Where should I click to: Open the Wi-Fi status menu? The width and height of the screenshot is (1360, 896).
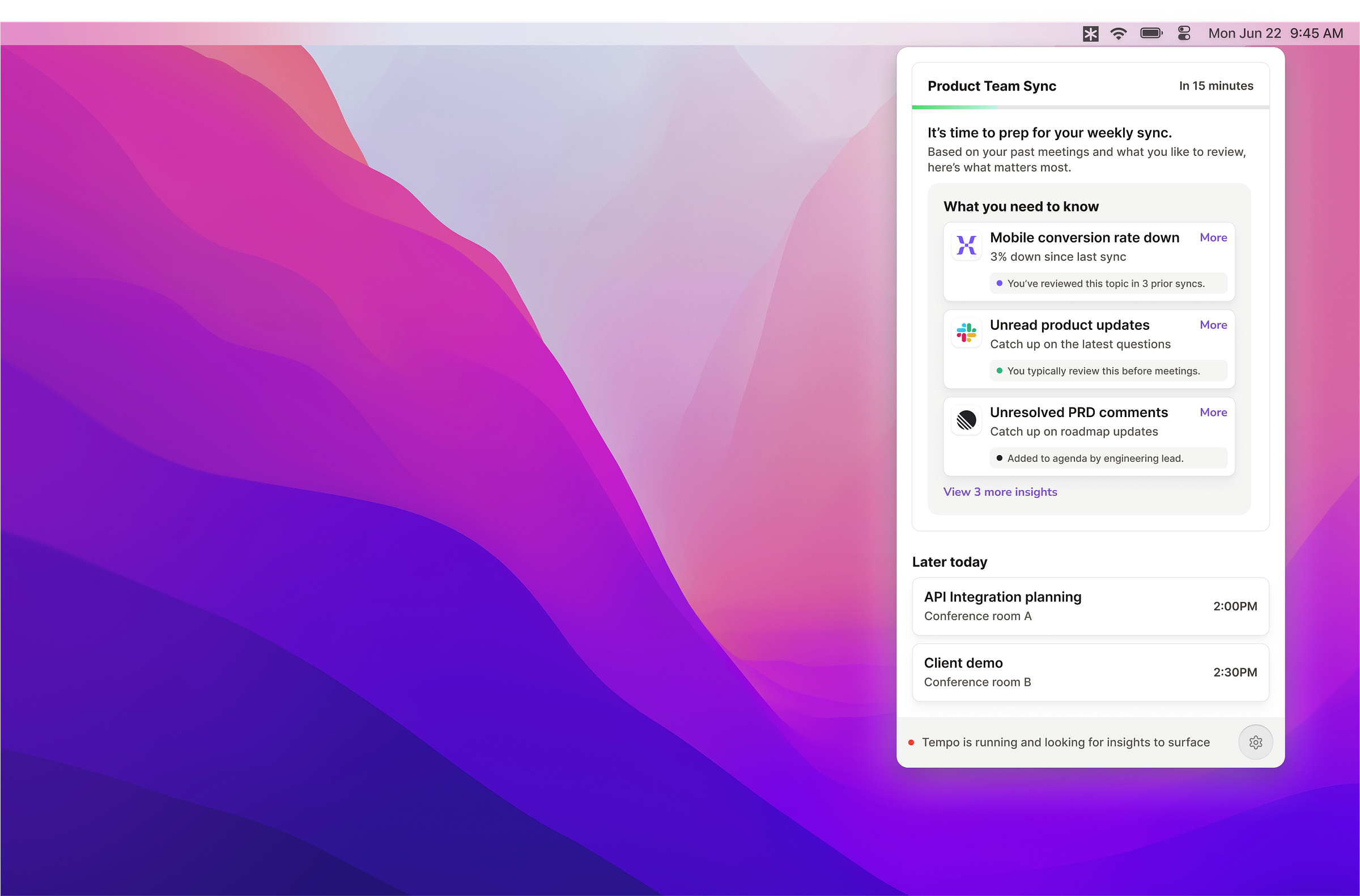pos(1118,33)
